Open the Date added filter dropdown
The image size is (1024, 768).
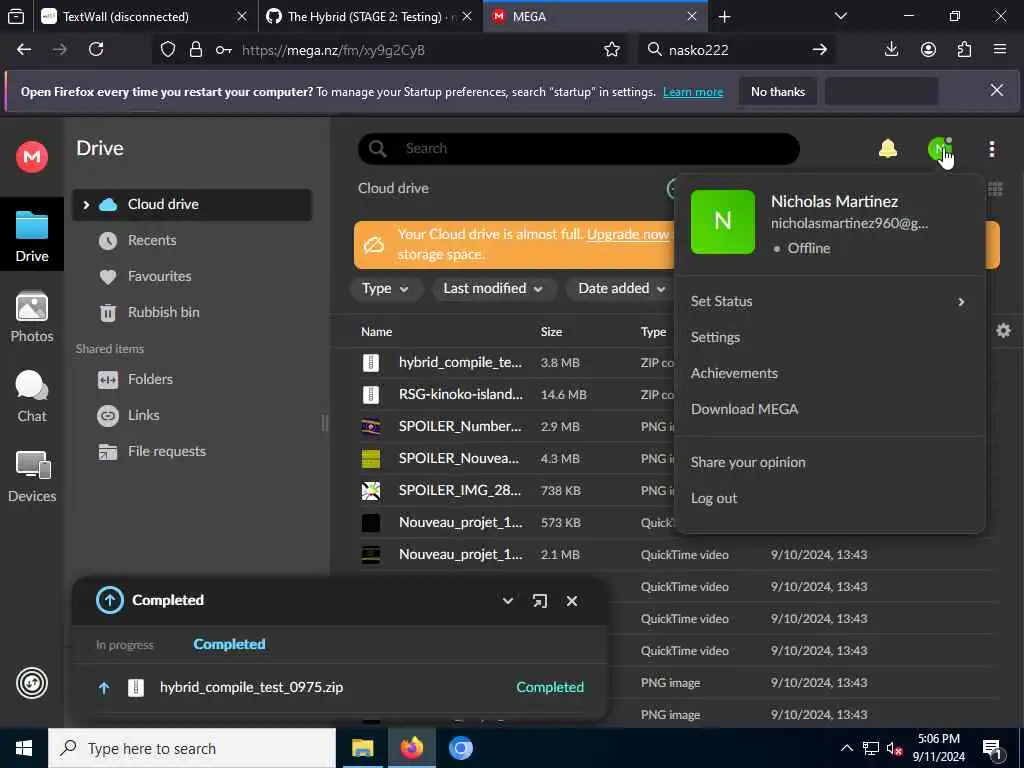point(621,289)
